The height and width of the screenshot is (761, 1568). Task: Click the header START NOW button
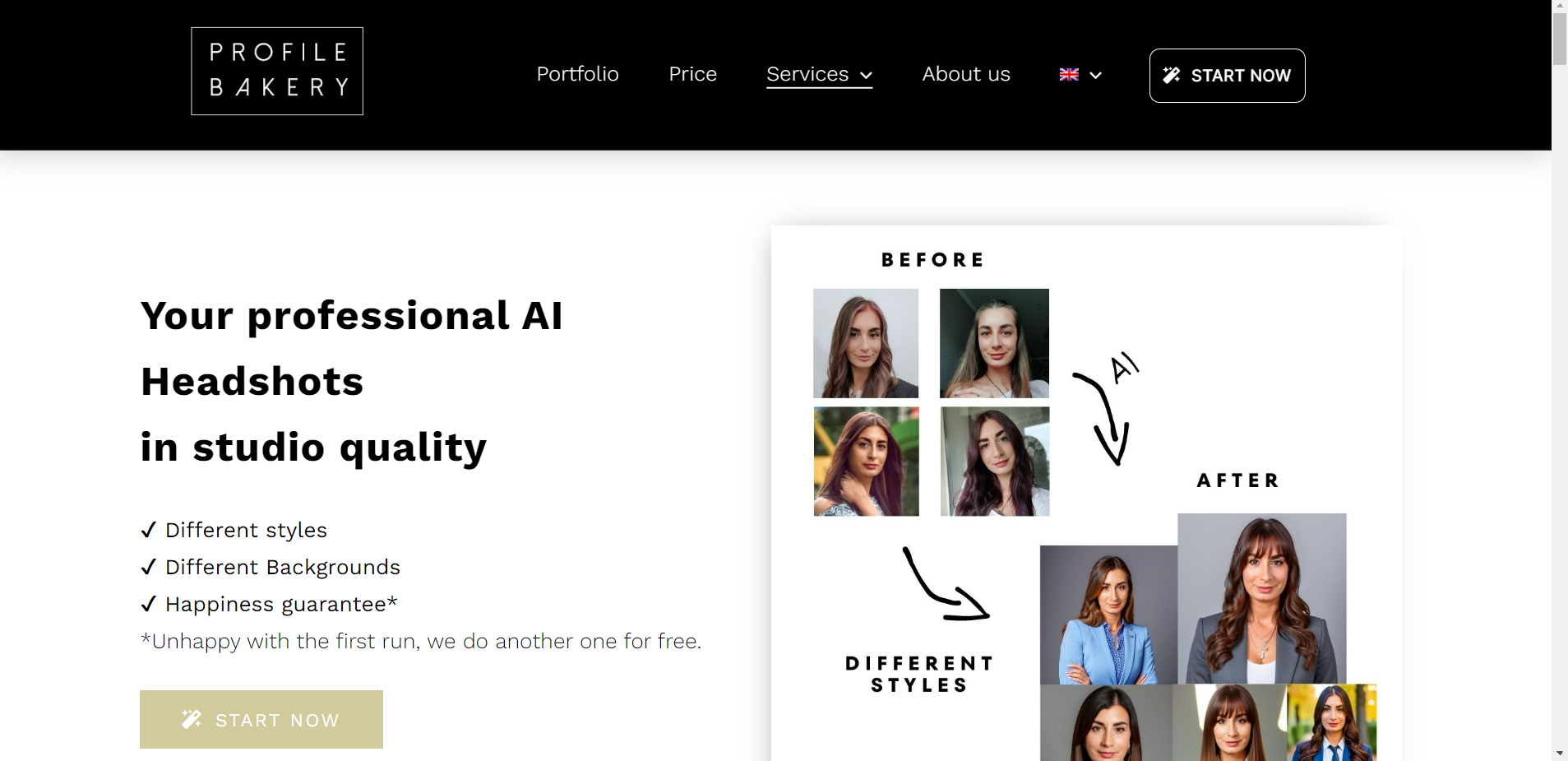(x=1227, y=76)
